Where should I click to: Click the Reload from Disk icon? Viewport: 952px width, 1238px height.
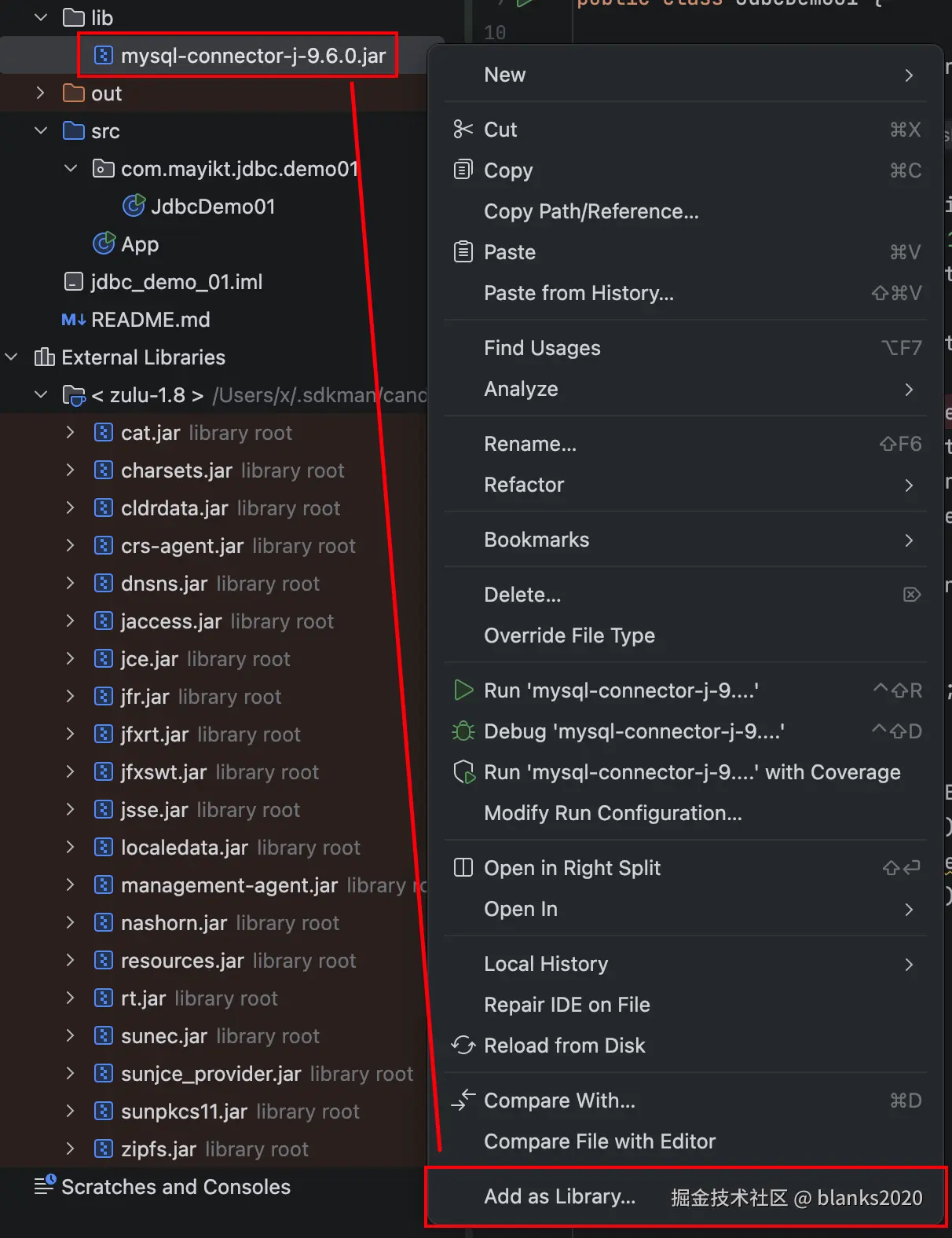tap(463, 1045)
